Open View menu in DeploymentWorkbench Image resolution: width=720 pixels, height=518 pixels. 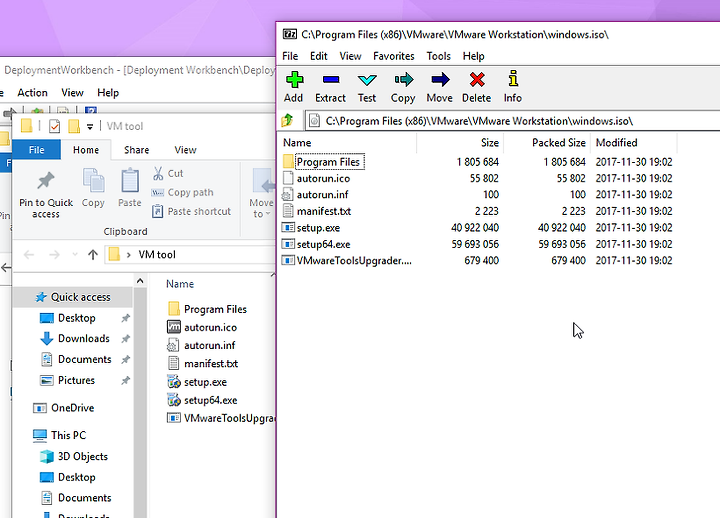(x=73, y=93)
